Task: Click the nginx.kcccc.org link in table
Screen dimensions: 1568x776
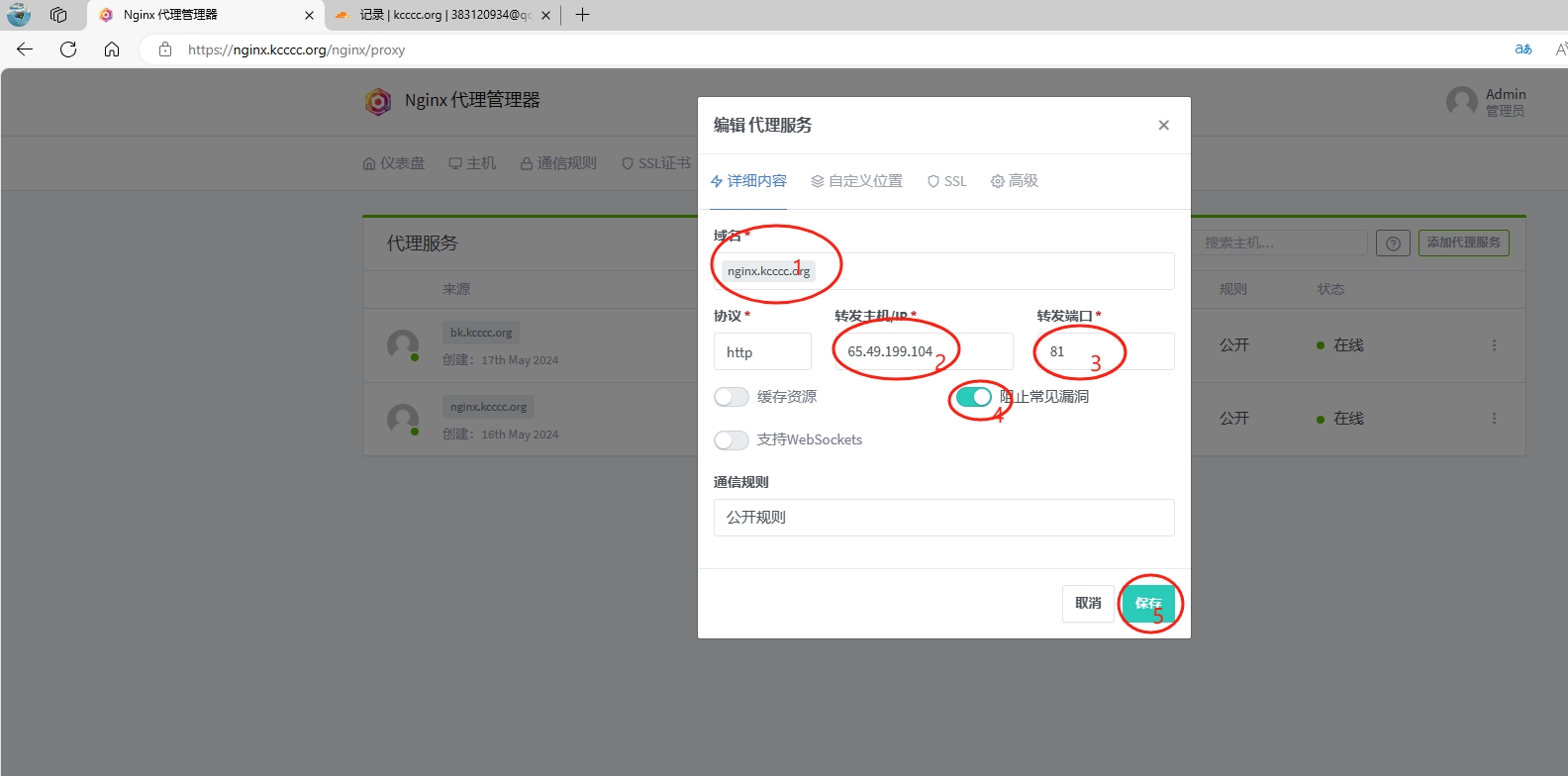Action: 489,407
